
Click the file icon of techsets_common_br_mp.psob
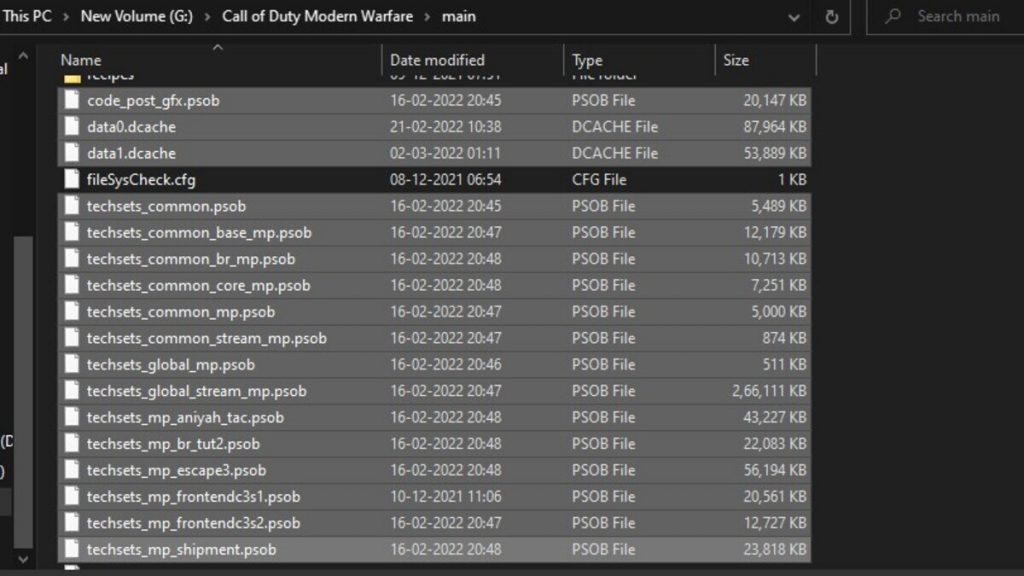click(72, 259)
